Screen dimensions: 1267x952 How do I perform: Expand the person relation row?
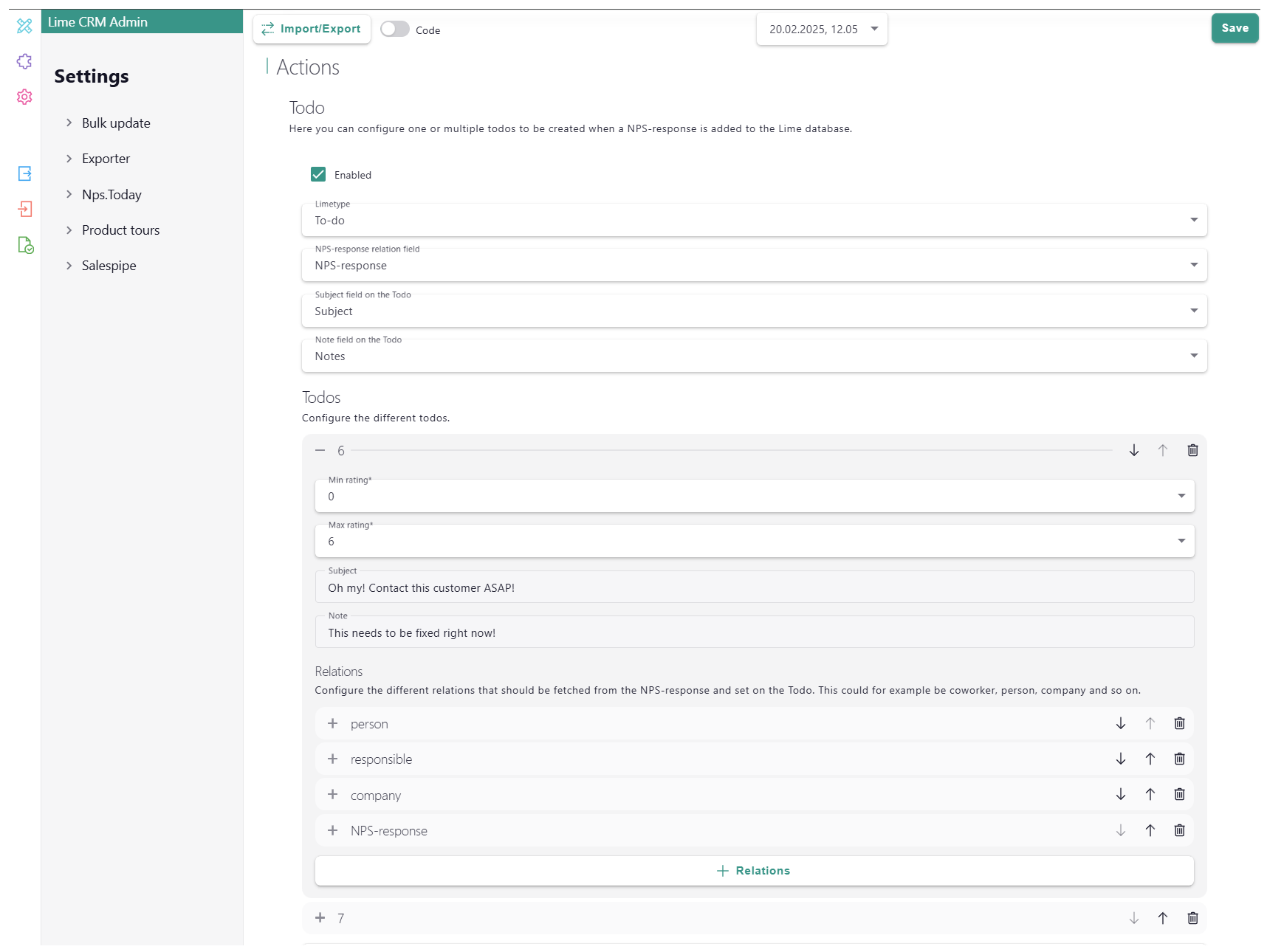(x=333, y=724)
